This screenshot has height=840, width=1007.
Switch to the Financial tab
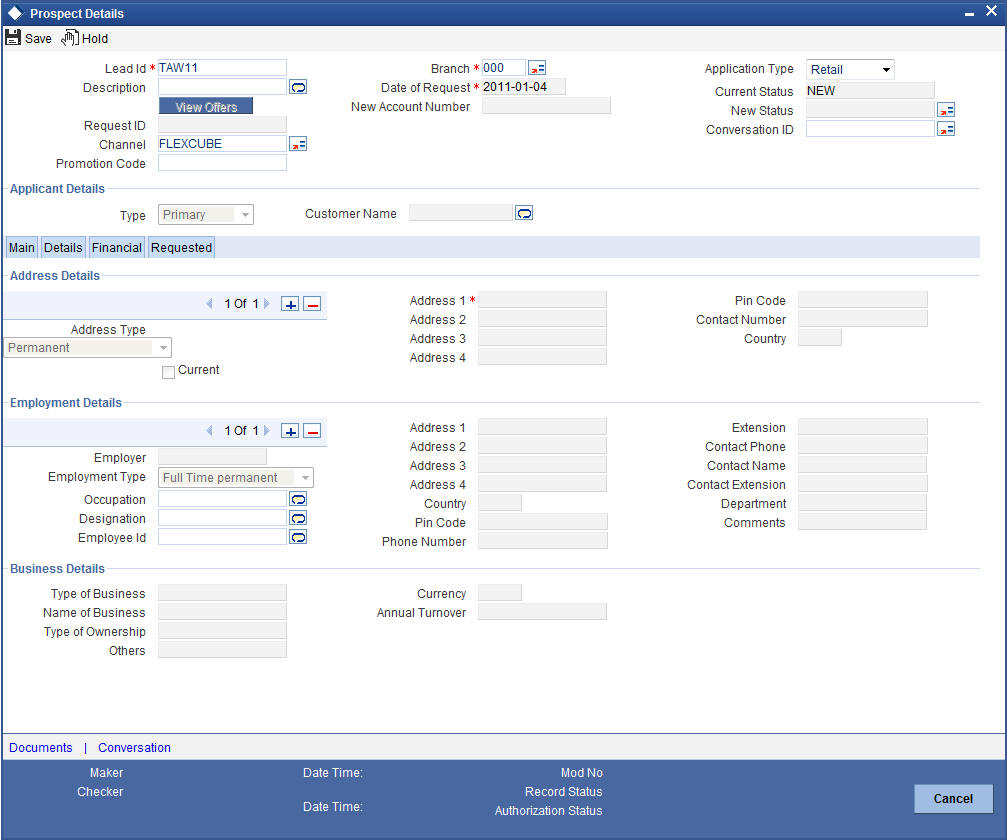117,248
